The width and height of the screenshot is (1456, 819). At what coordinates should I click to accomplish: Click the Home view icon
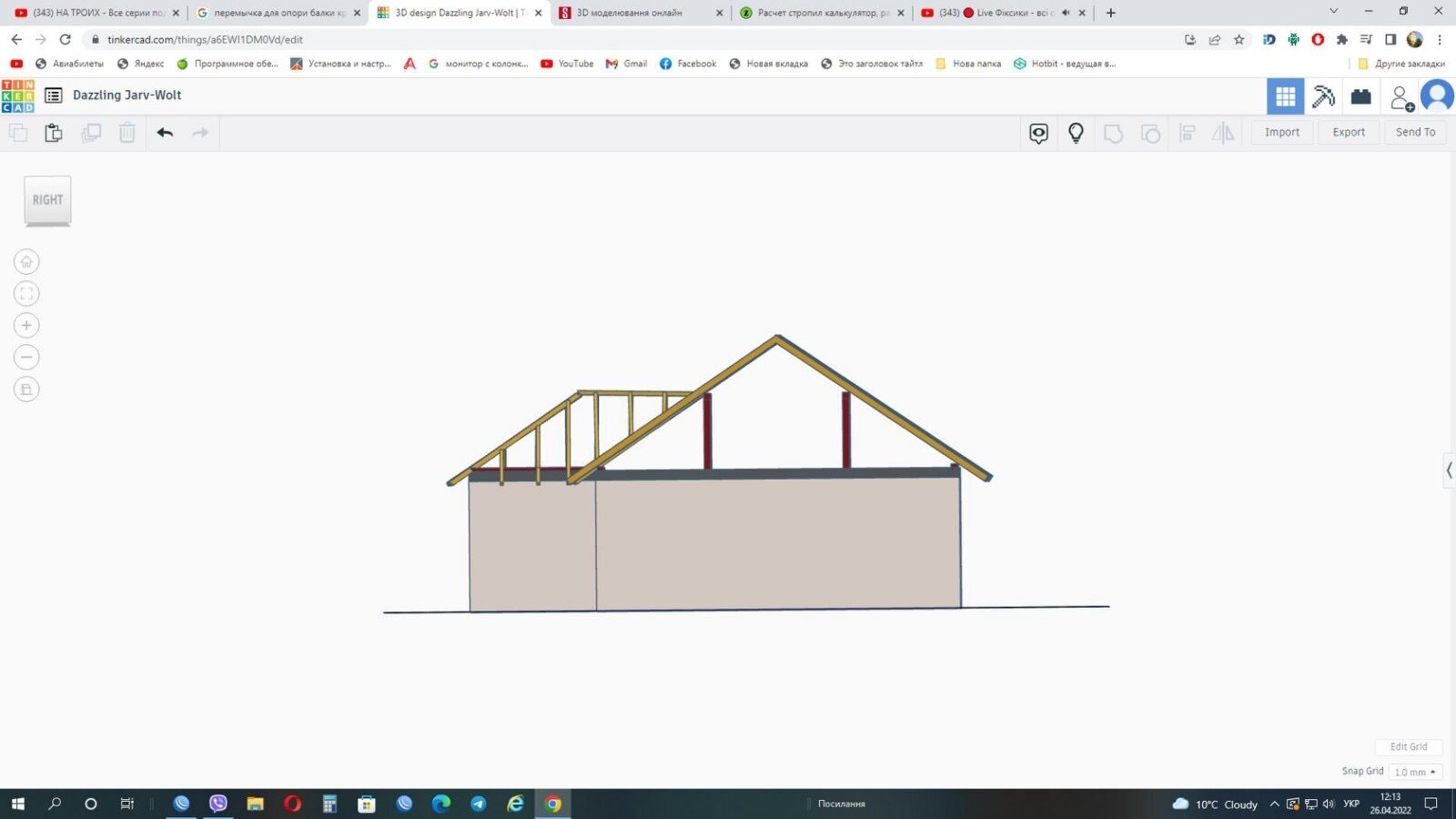(26, 262)
